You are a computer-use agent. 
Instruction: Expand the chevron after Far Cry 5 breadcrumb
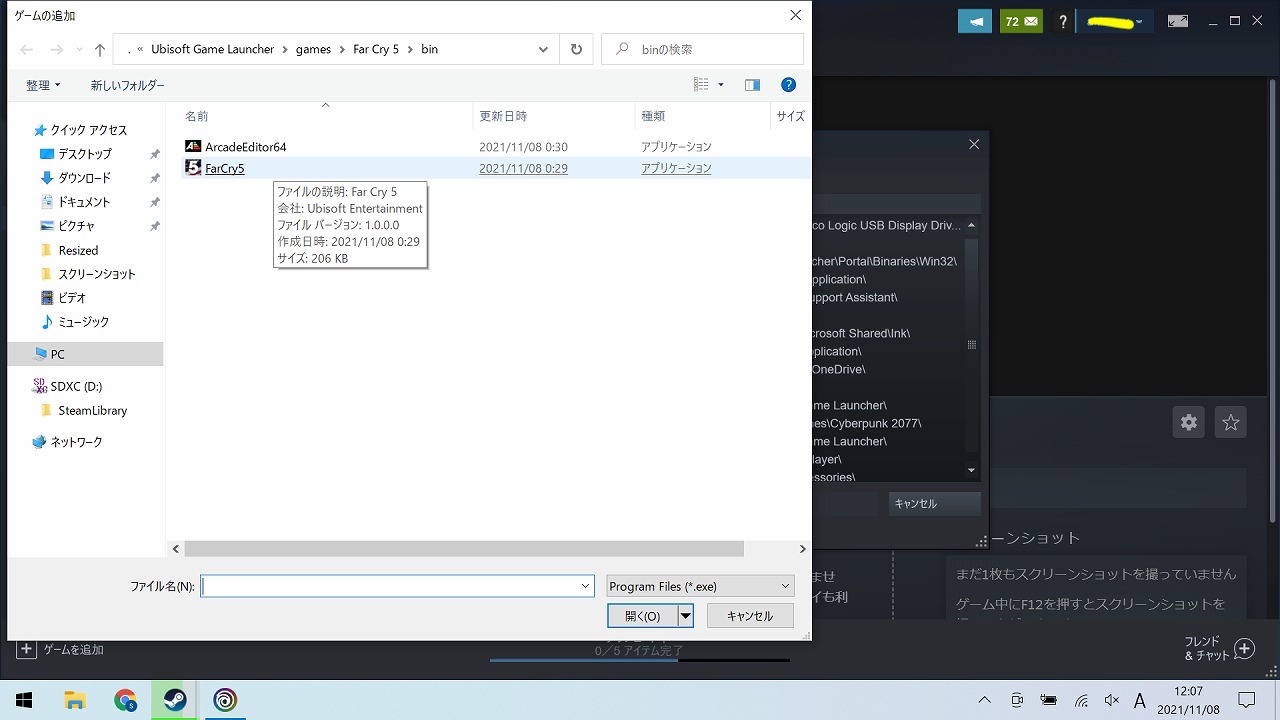410,49
